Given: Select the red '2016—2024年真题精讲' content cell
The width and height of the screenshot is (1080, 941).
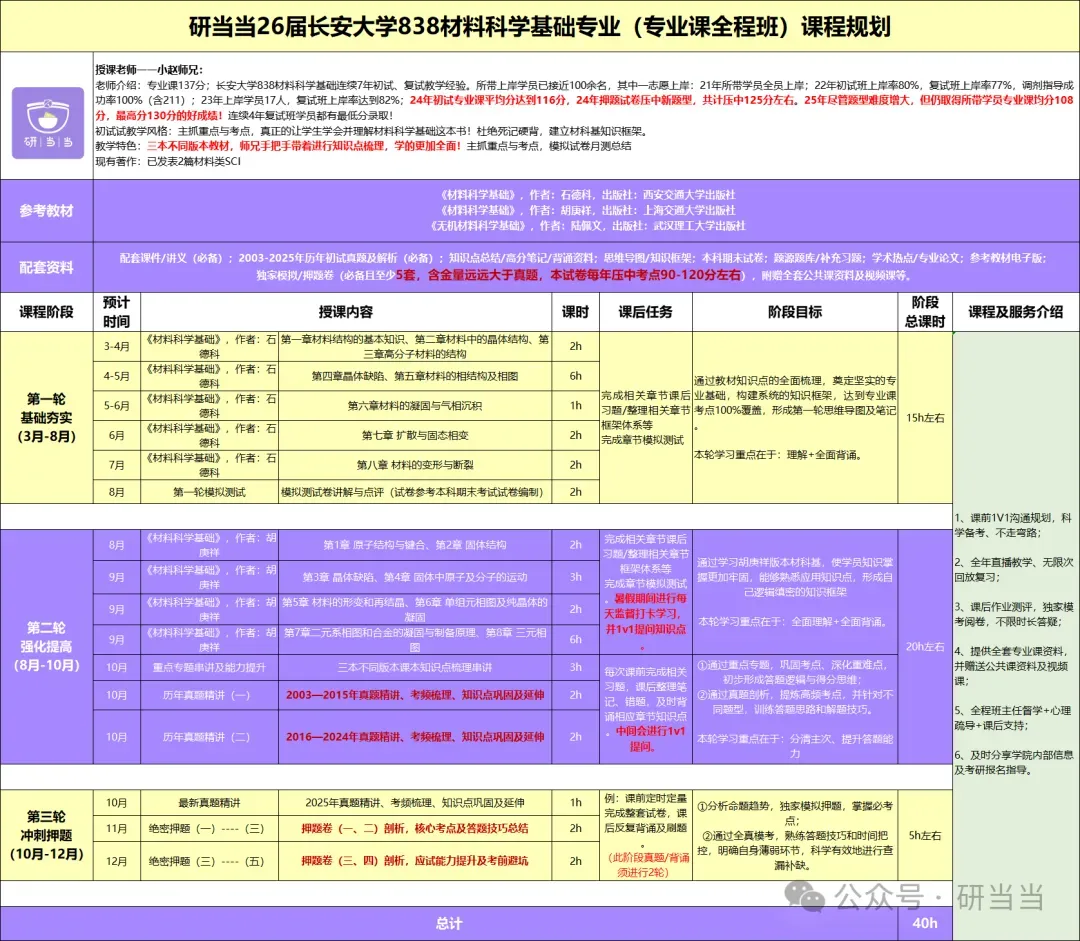Looking at the screenshot, I should 415,737.
